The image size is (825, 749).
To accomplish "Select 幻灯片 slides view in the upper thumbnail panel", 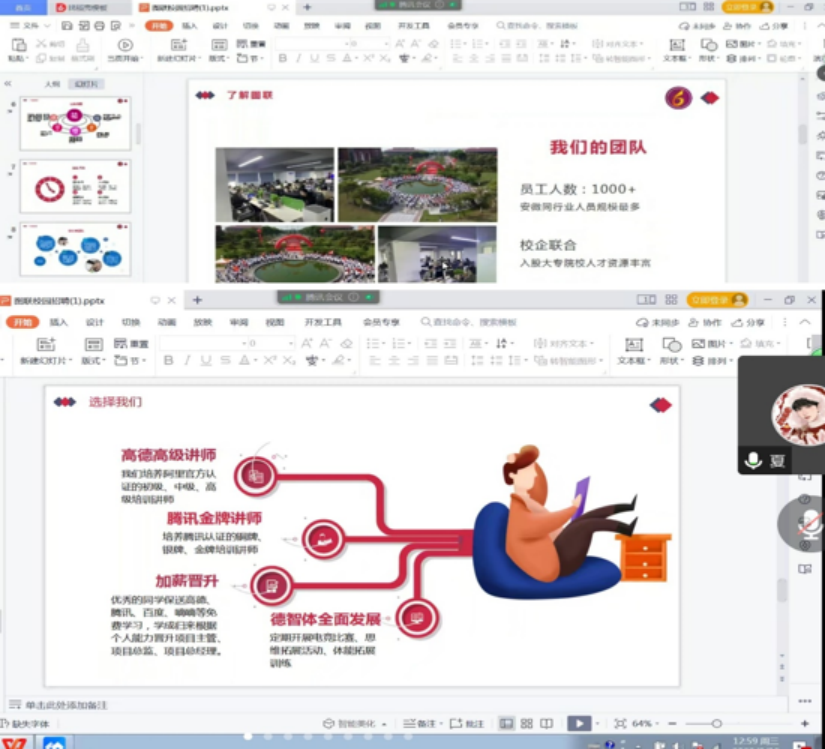I will 86,84.
